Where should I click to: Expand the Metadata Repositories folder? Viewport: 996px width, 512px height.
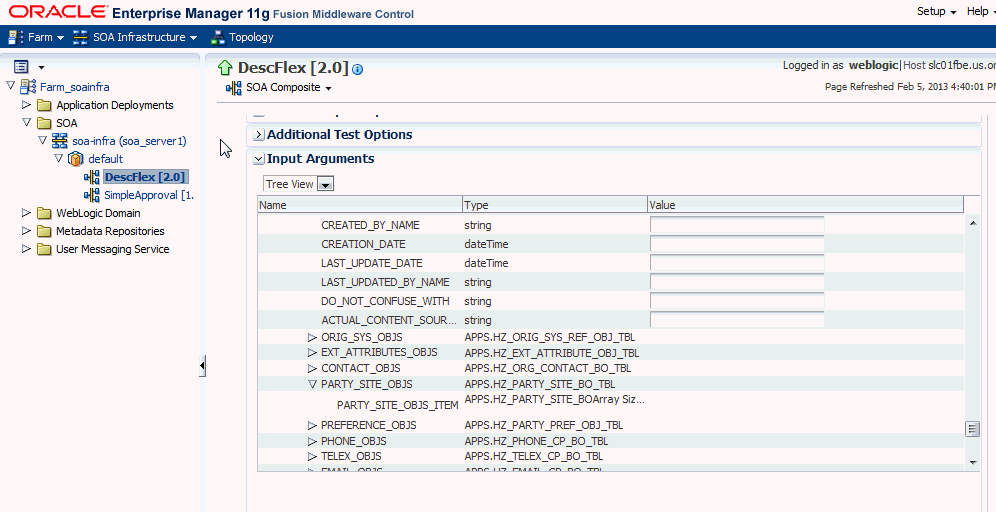(26, 230)
